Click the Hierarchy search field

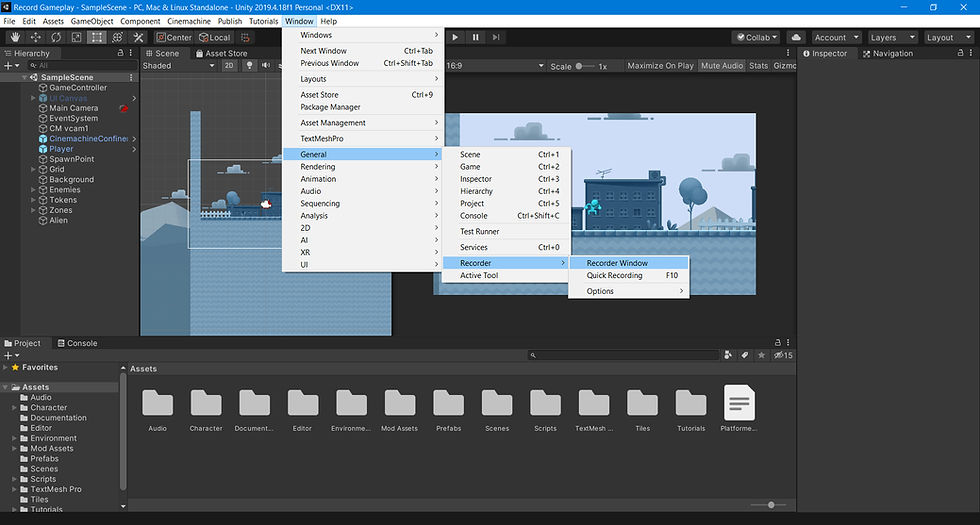pos(82,66)
